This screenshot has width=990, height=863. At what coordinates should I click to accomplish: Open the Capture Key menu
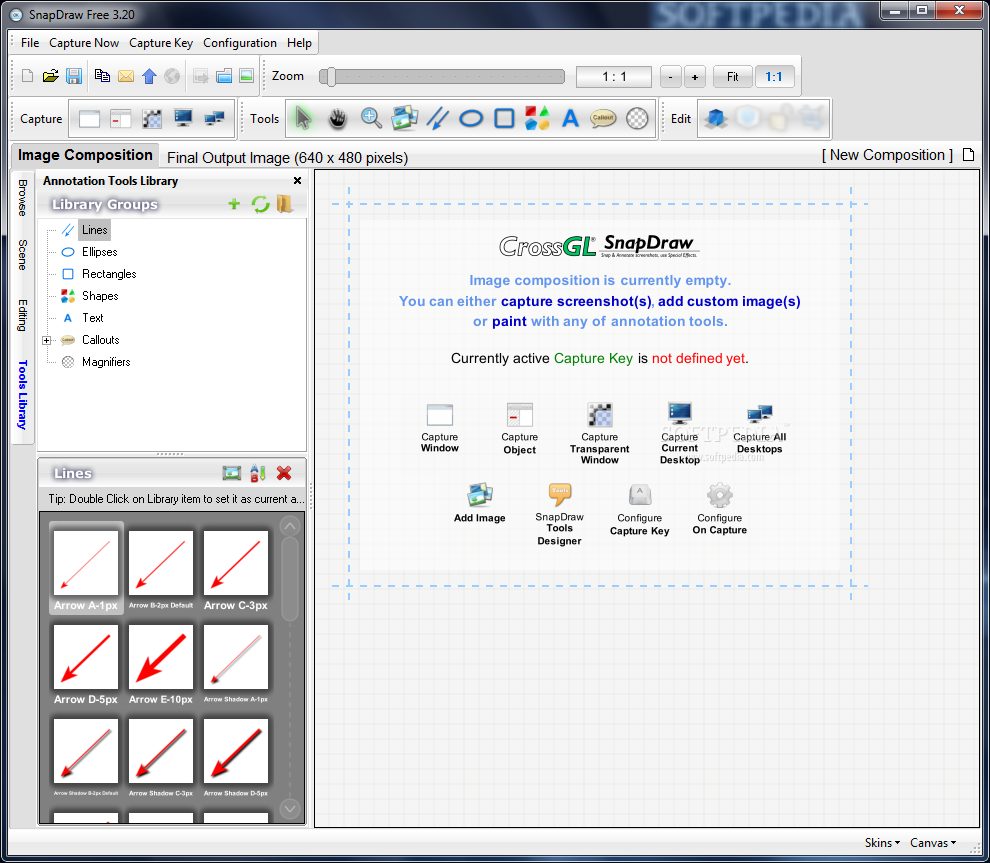(161, 43)
